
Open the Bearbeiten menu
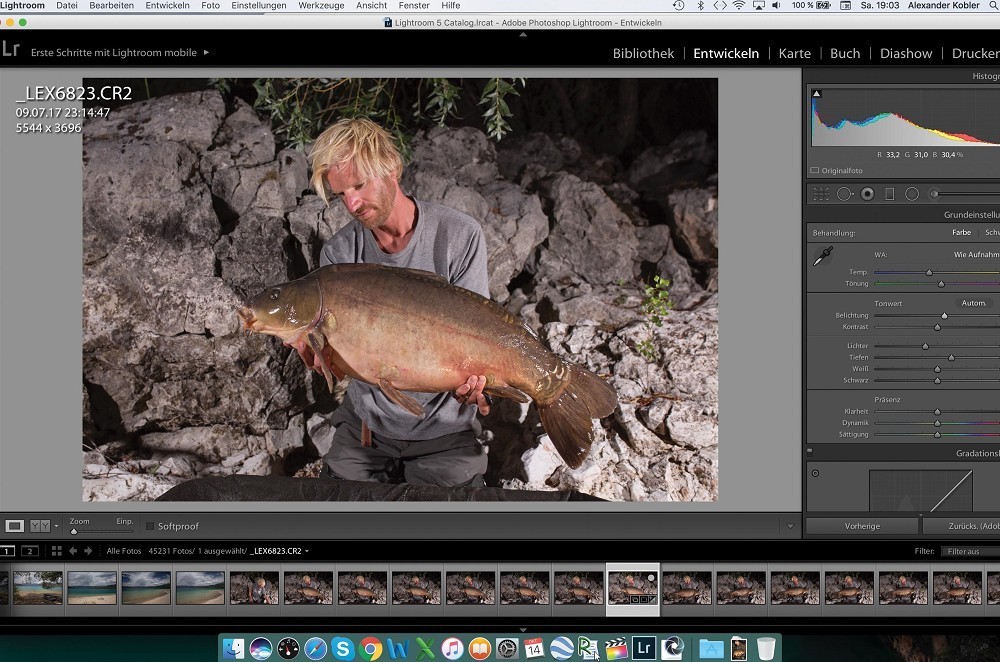tap(112, 5)
